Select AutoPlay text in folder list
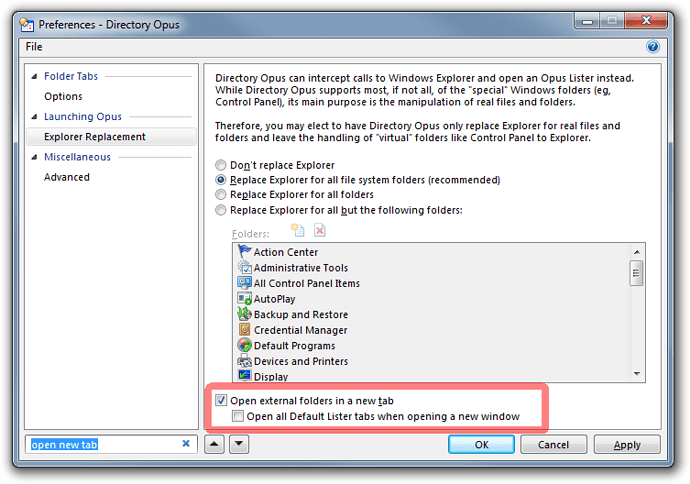Image resolution: width=690 pixels, height=484 pixels. coord(274,299)
